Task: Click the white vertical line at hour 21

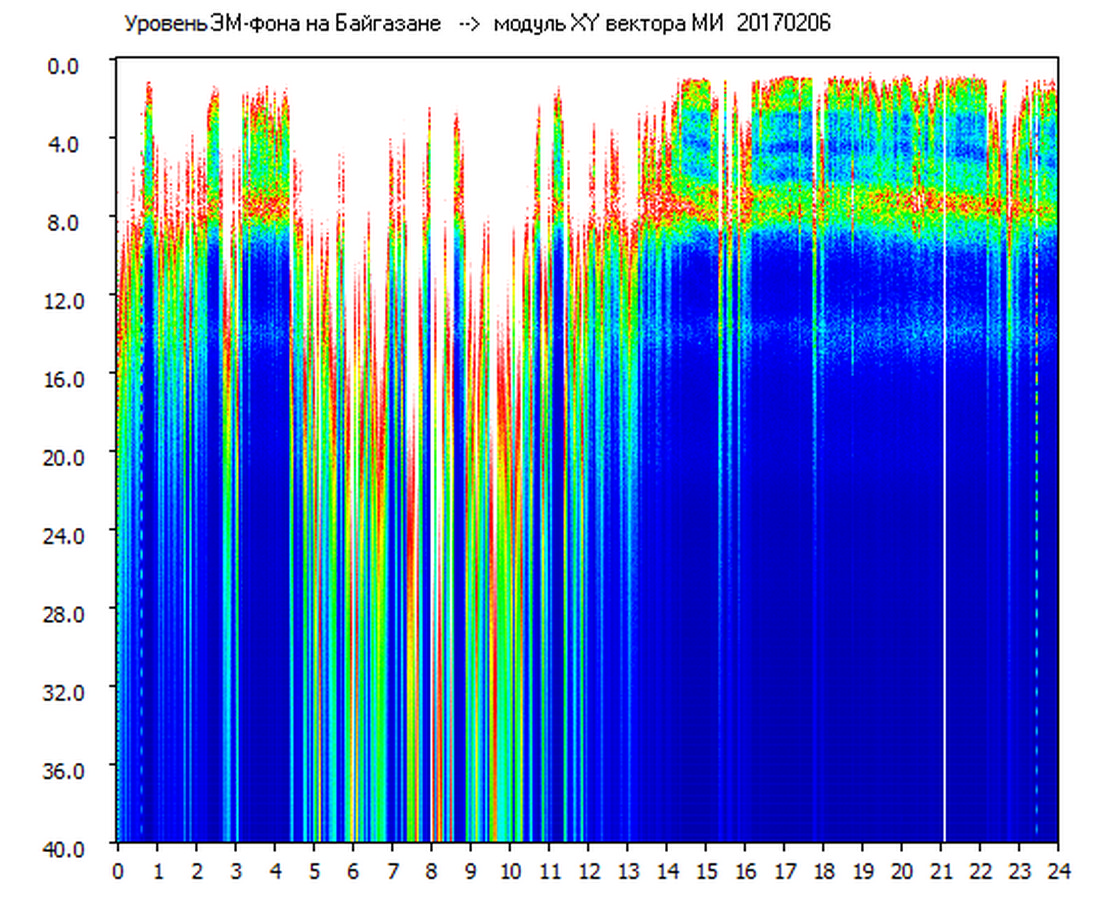Action: [x=944, y=500]
